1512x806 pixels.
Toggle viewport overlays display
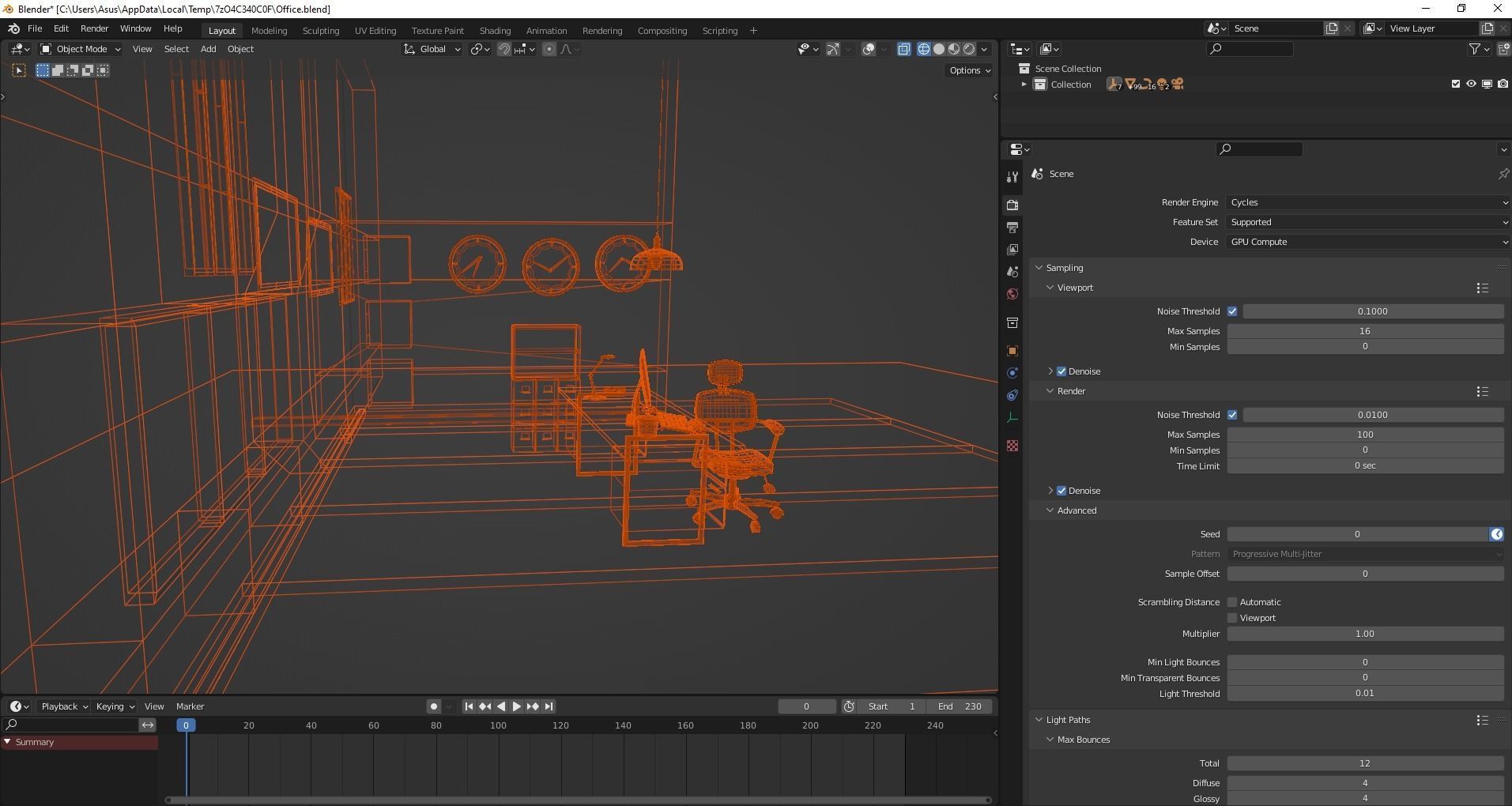869,49
